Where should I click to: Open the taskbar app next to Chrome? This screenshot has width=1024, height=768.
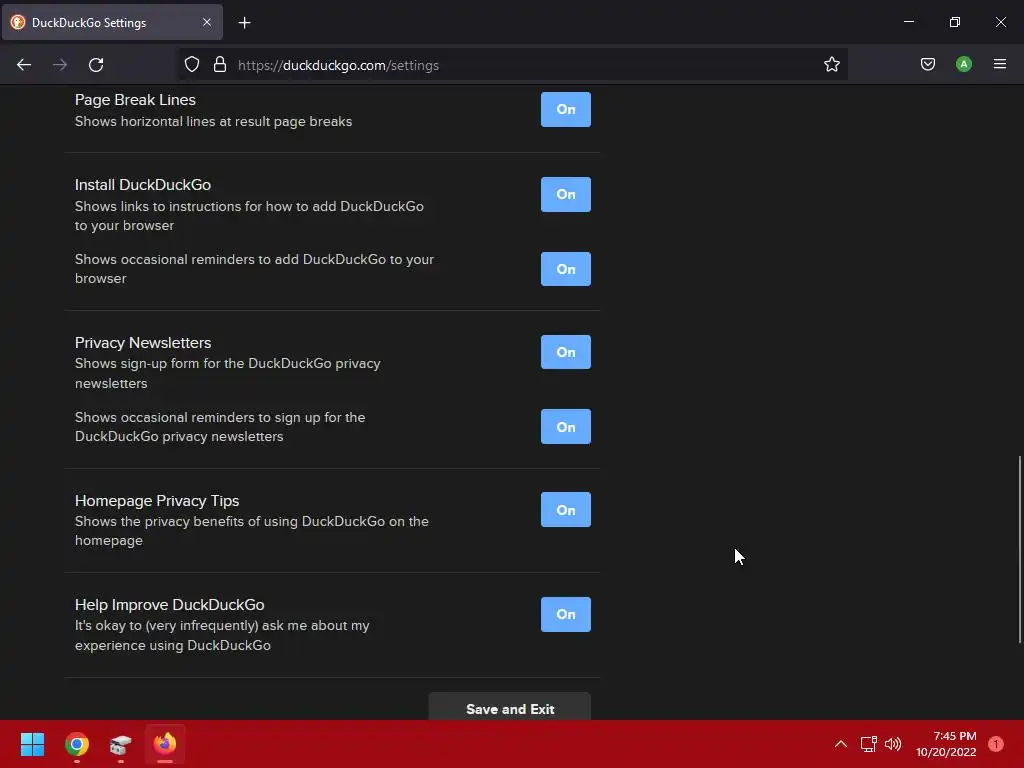(x=121, y=744)
